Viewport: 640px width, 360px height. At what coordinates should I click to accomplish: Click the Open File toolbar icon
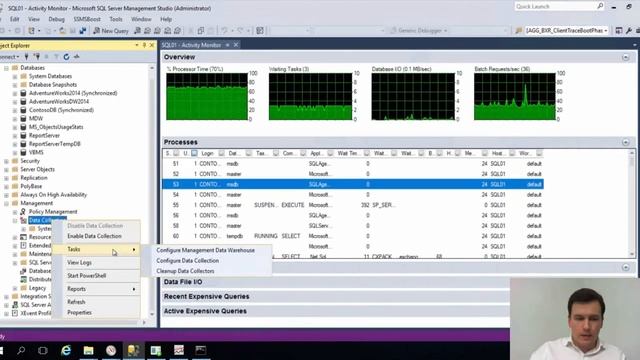[62, 31]
